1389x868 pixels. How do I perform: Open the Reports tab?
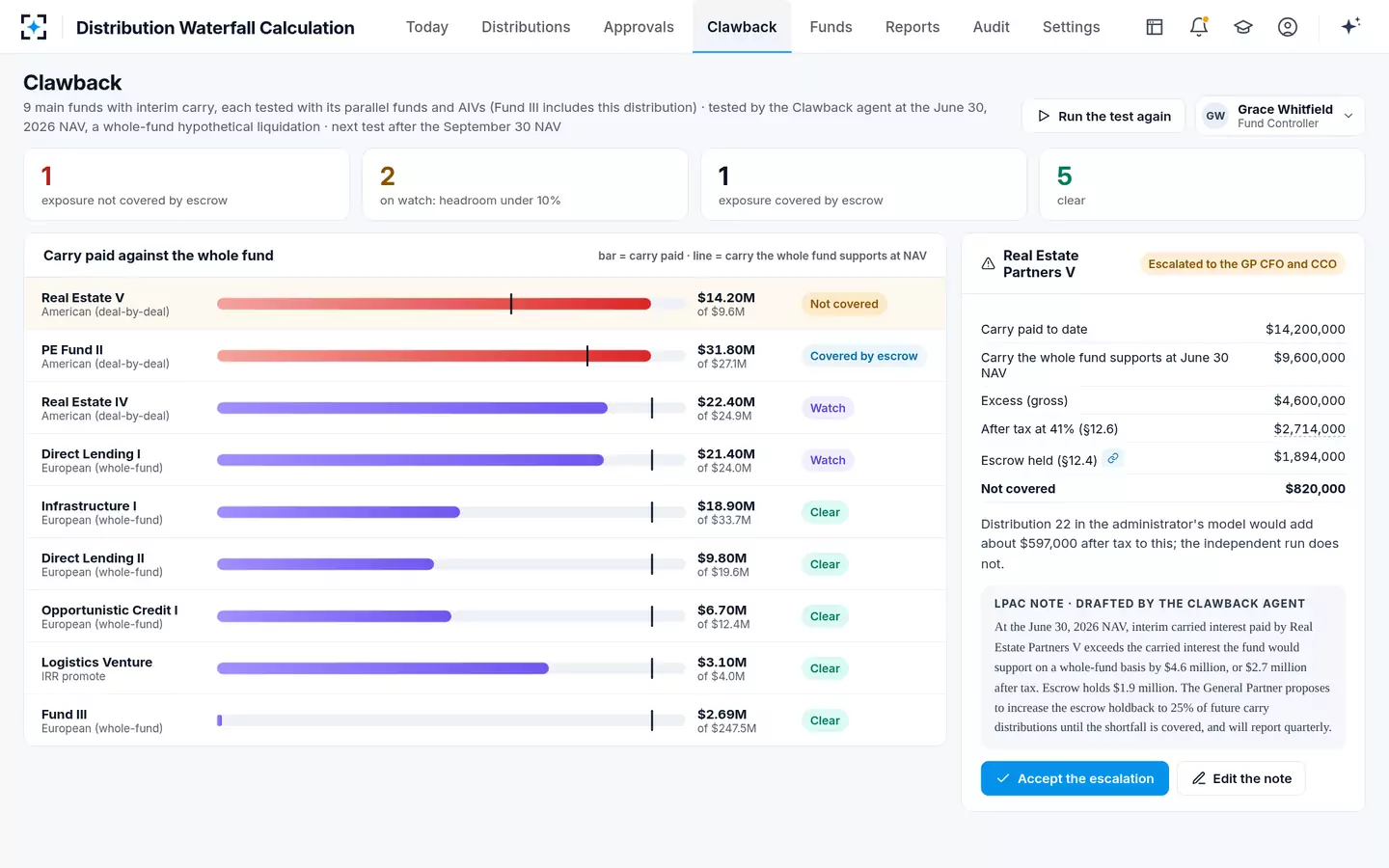point(912,27)
